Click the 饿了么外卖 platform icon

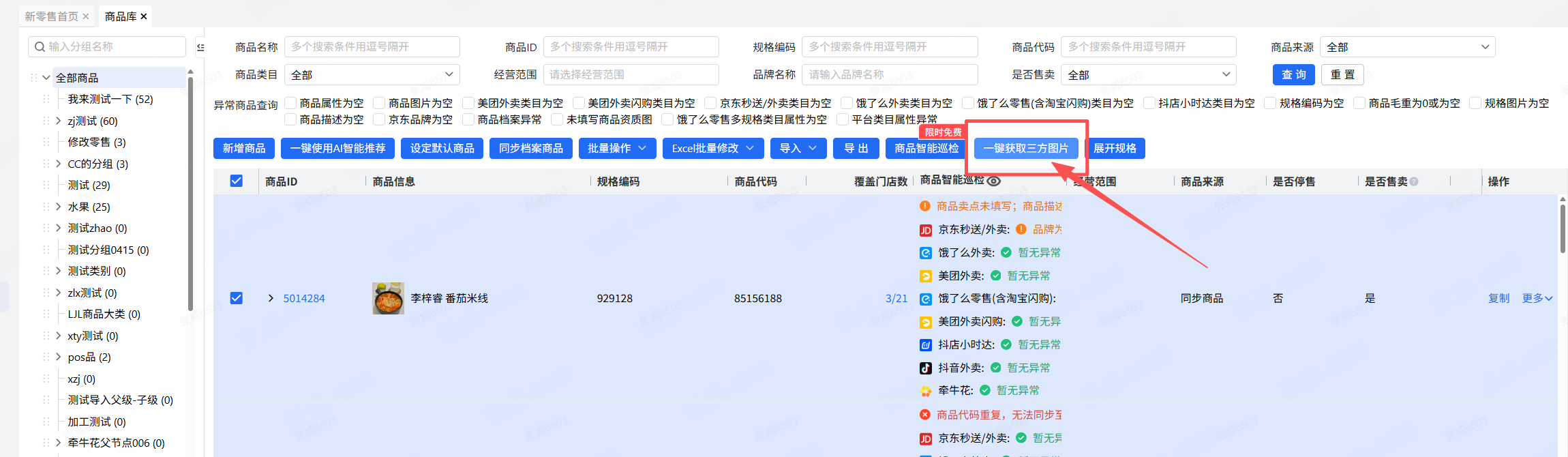pos(926,253)
